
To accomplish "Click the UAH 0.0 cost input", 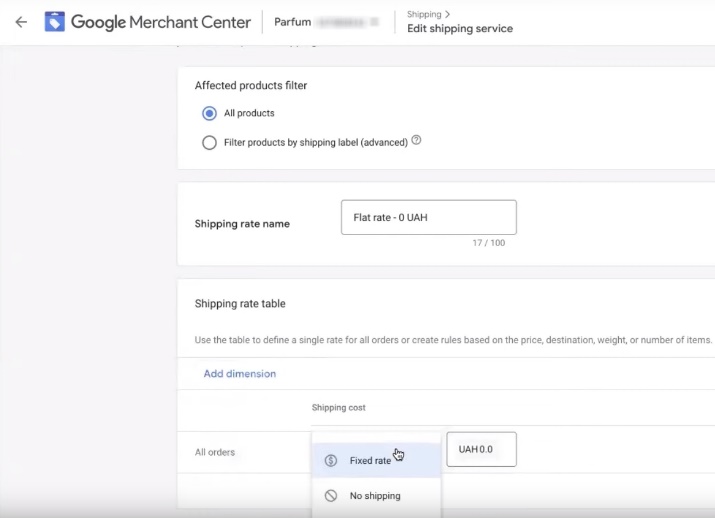I will point(481,450).
